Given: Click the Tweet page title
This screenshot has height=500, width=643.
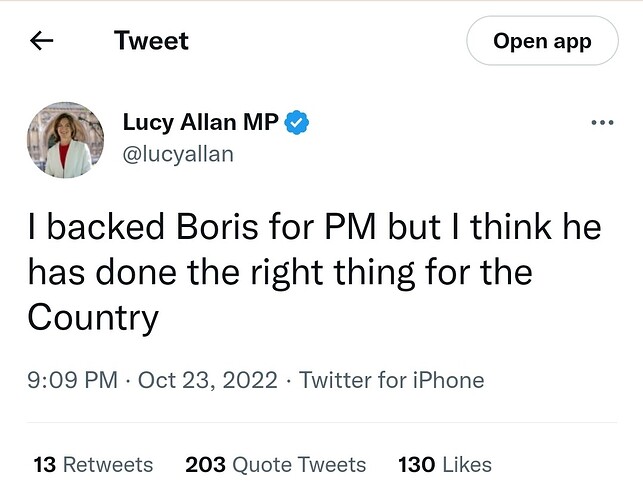Looking at the screenshot, I should [151, 41].
